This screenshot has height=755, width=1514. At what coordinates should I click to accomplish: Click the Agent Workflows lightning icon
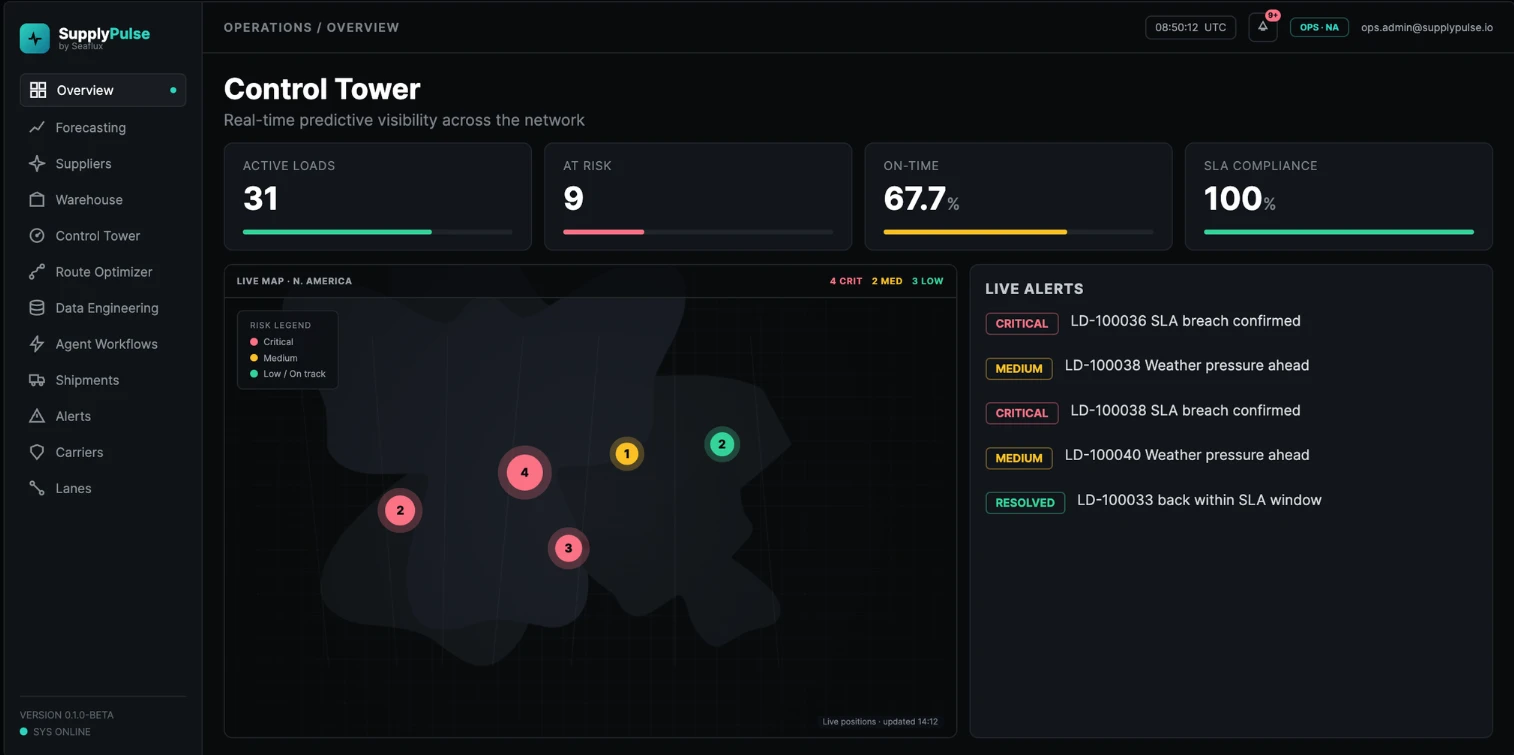tap(37, 344)
